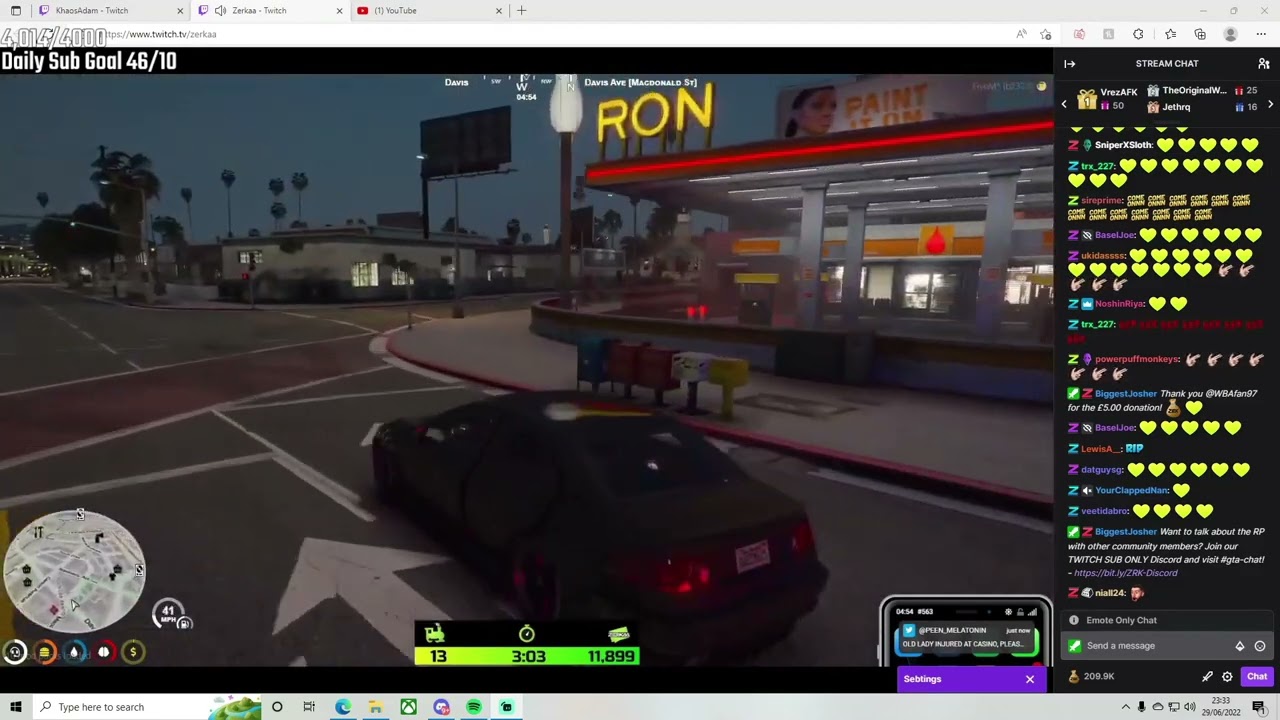The width and height of the screenshot is (1280, 720).
Task: Click the pink extension icon in toolbar
Action: [x=1079, y=34]
